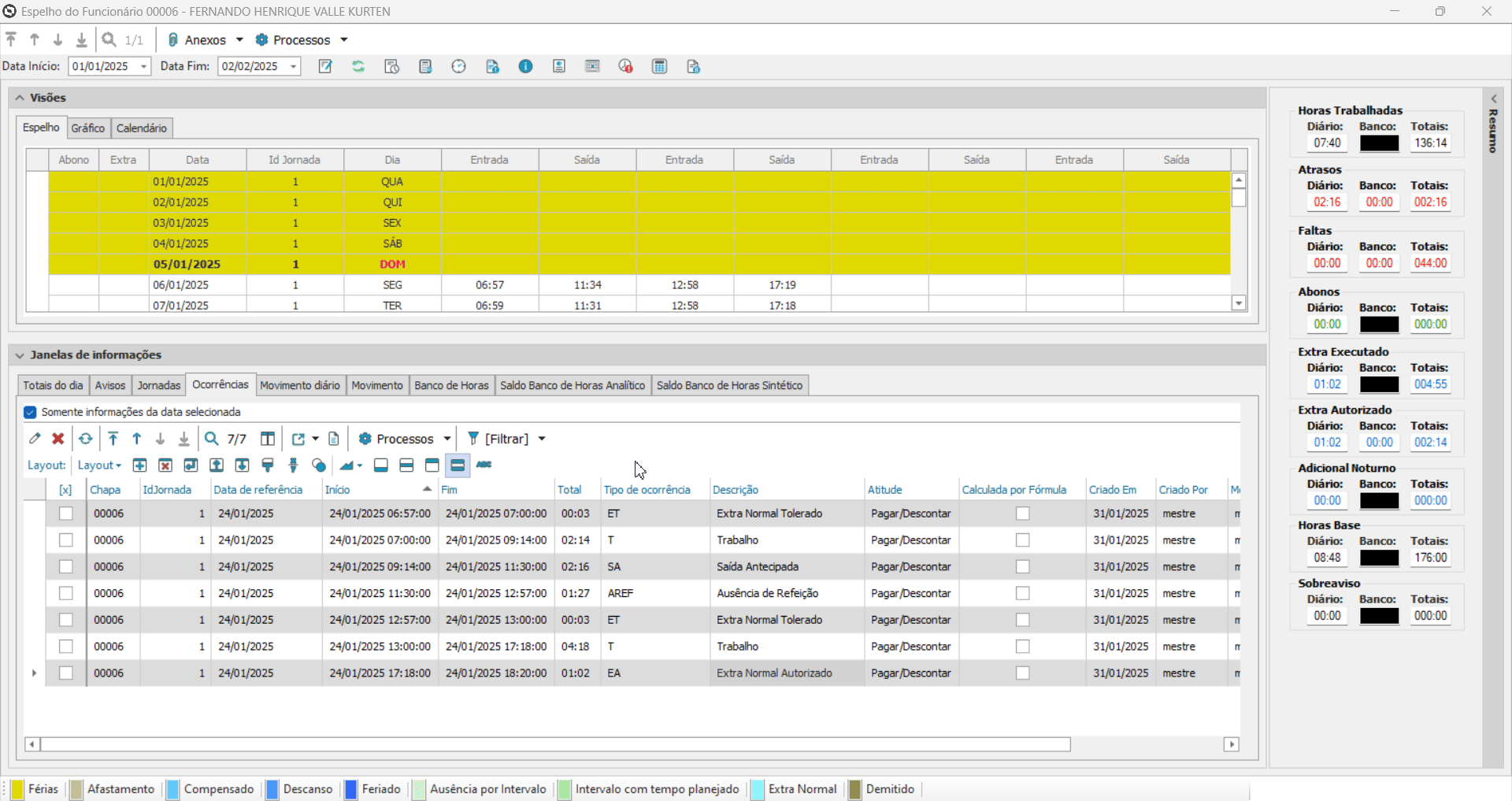Click the blue Feriado legend swatch

[351, 789]
